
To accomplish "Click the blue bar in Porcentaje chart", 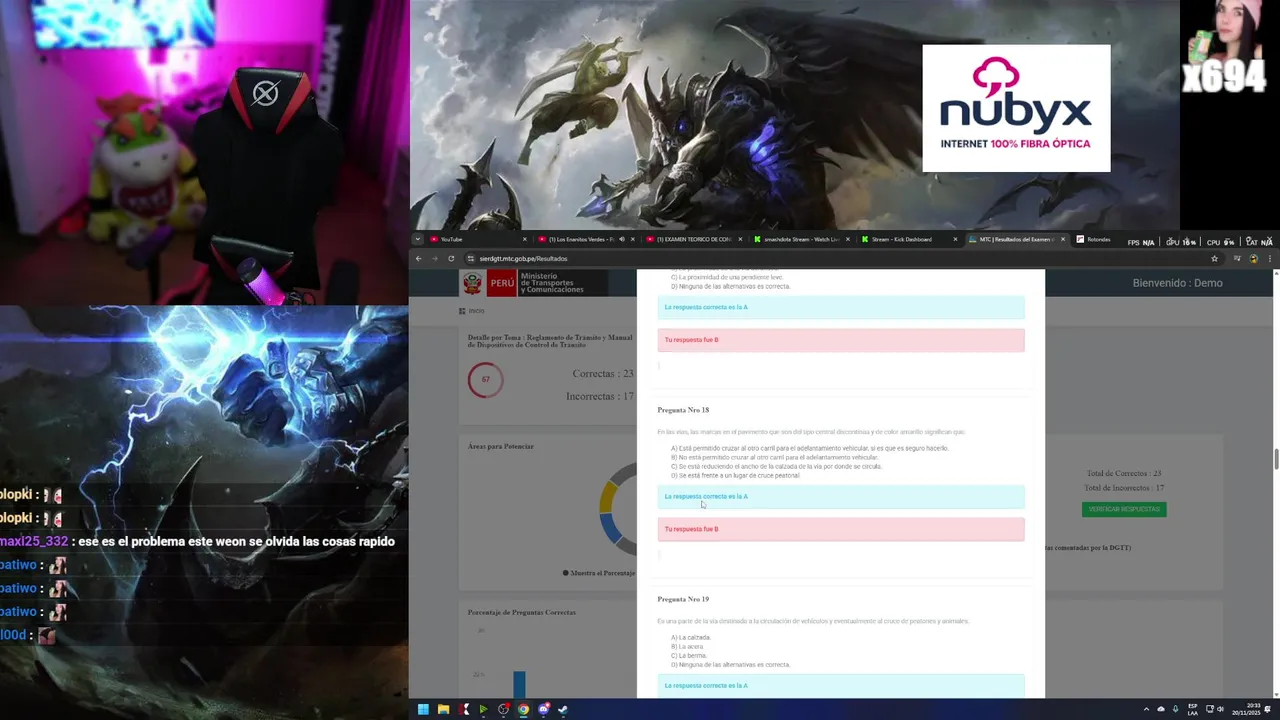I will [519, 685].
